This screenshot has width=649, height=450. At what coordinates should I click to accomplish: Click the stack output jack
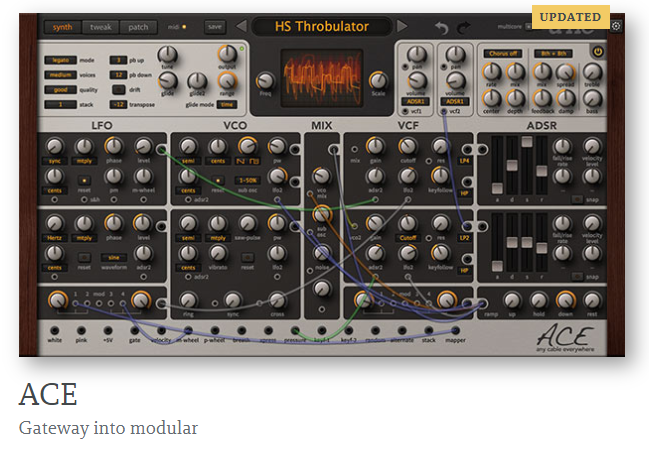tap(429, 330)
